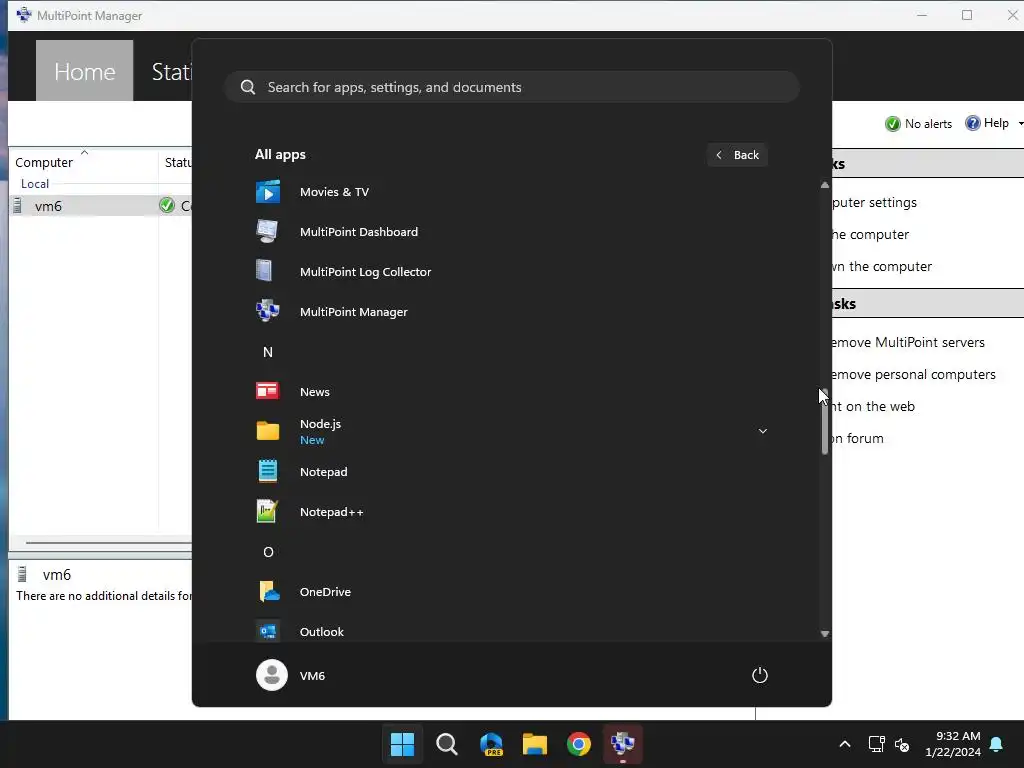Click the taskbar clock and date
1024x768 pixels.
click(x=953, y=744)
